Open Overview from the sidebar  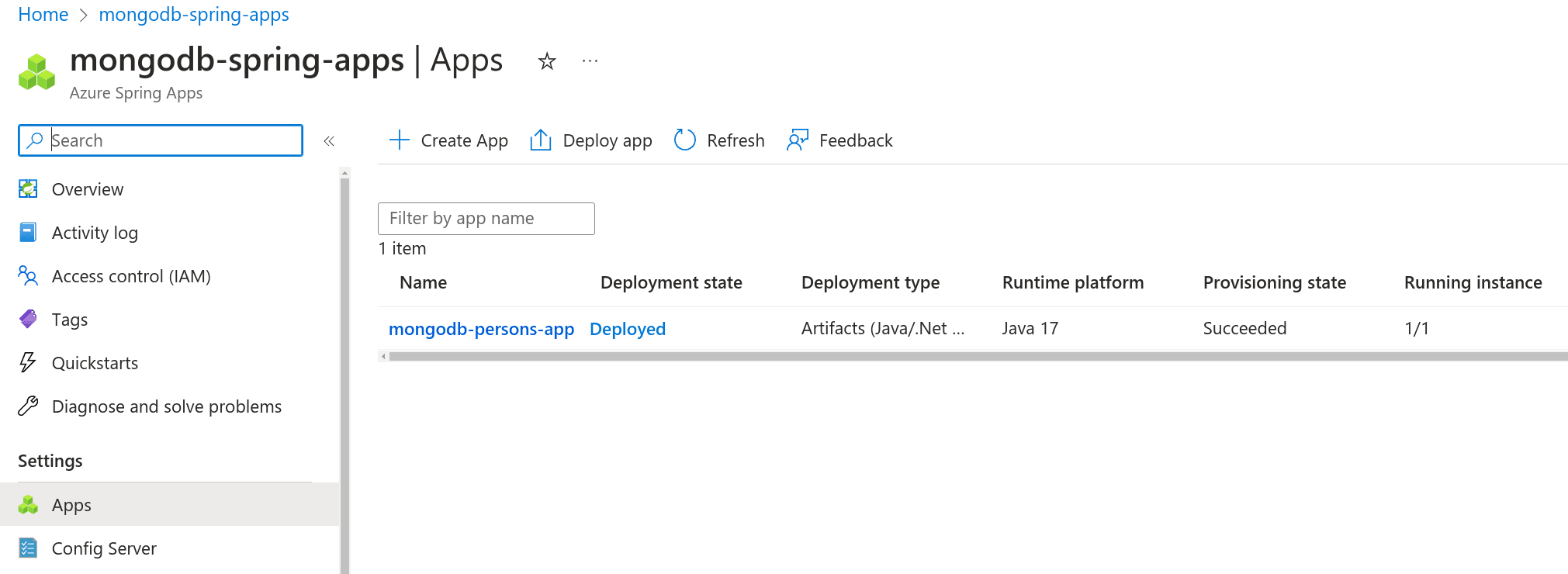(x=87, y=189)
